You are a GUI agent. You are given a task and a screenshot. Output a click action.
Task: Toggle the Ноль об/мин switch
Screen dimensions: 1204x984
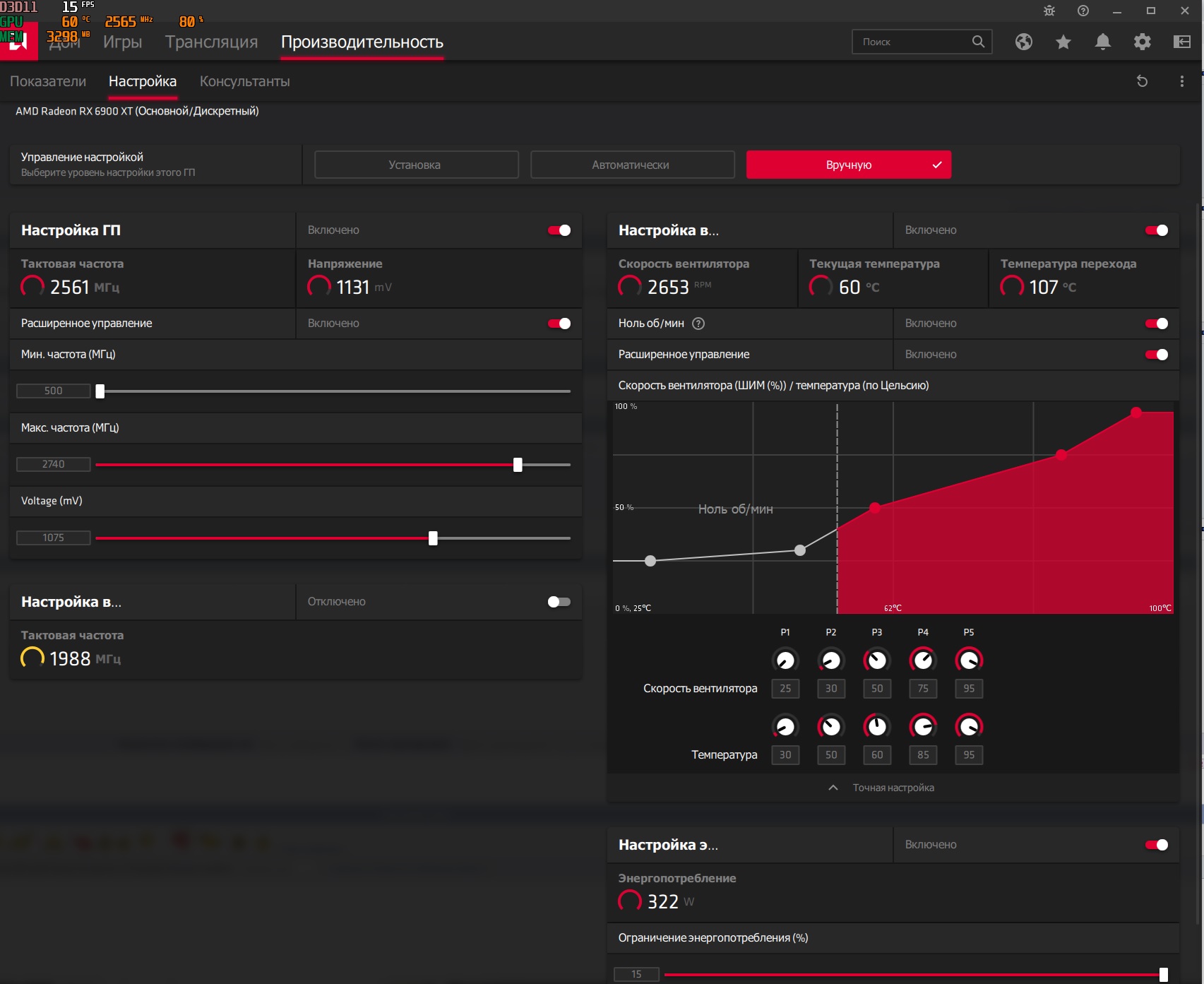coord(1157,324)
